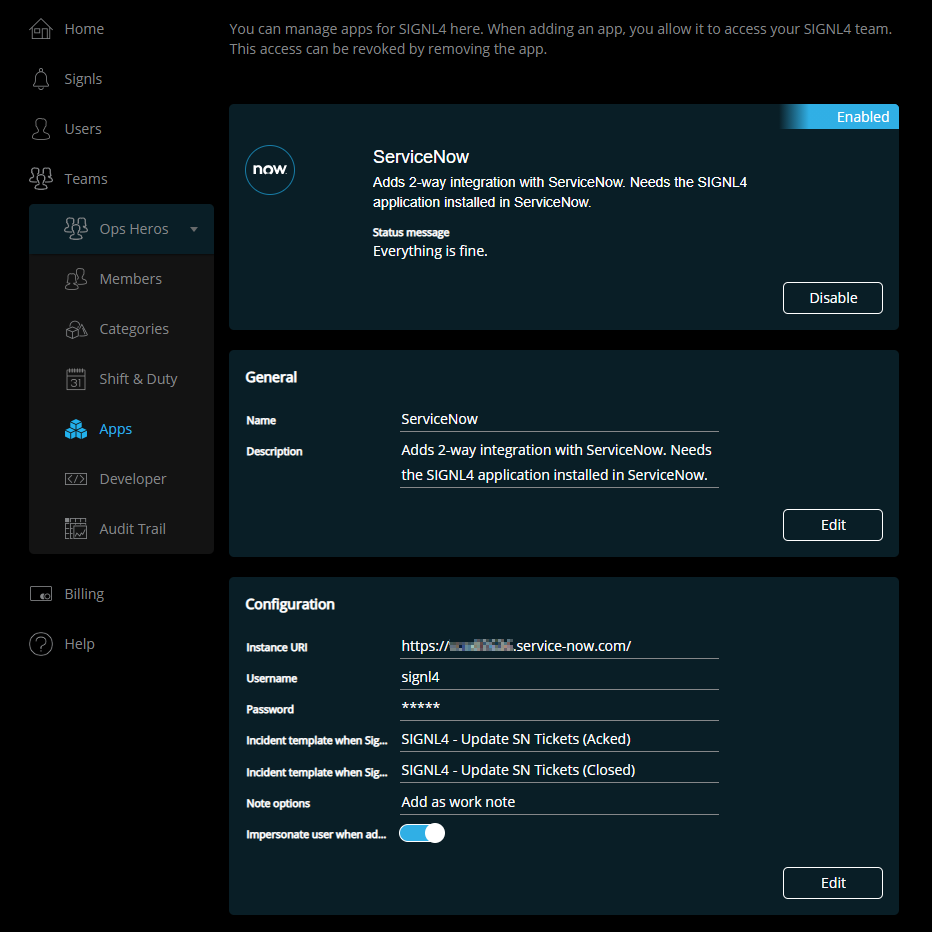Click the 'Impersonate user when ad...' label
The image size is (932, 932).
click(x=316, y=835)
